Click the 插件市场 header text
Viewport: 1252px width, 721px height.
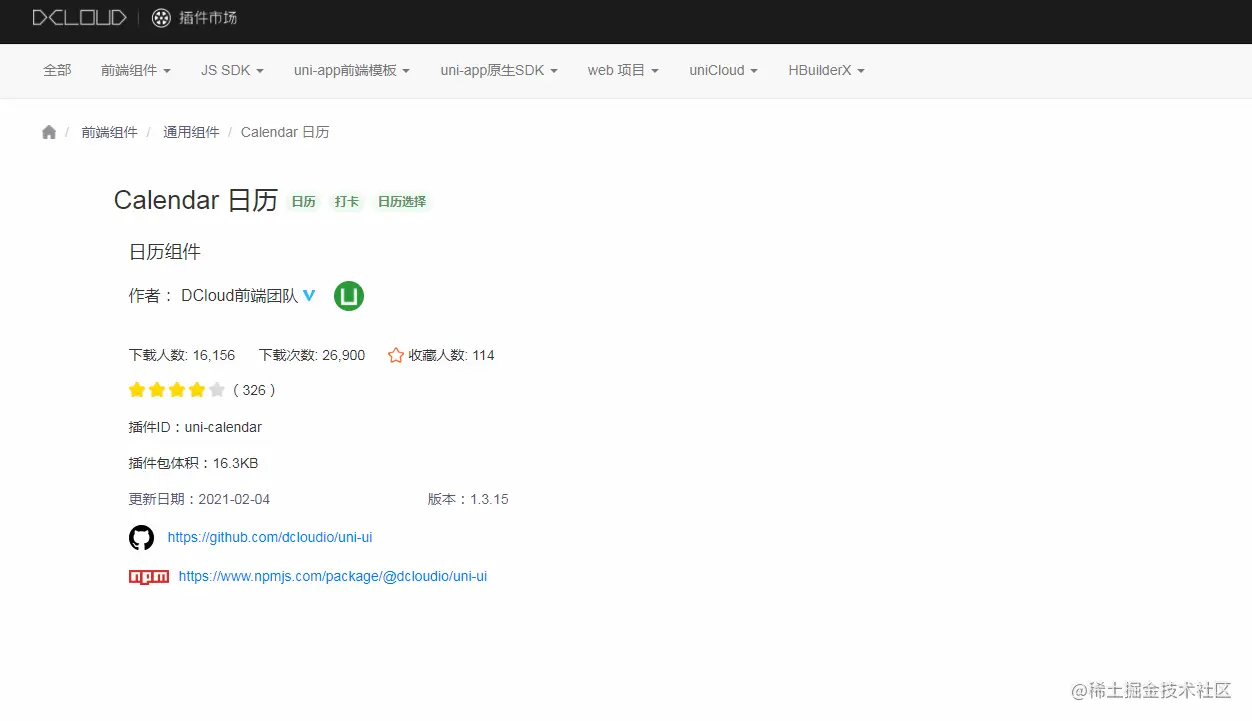tap(208, 17)
